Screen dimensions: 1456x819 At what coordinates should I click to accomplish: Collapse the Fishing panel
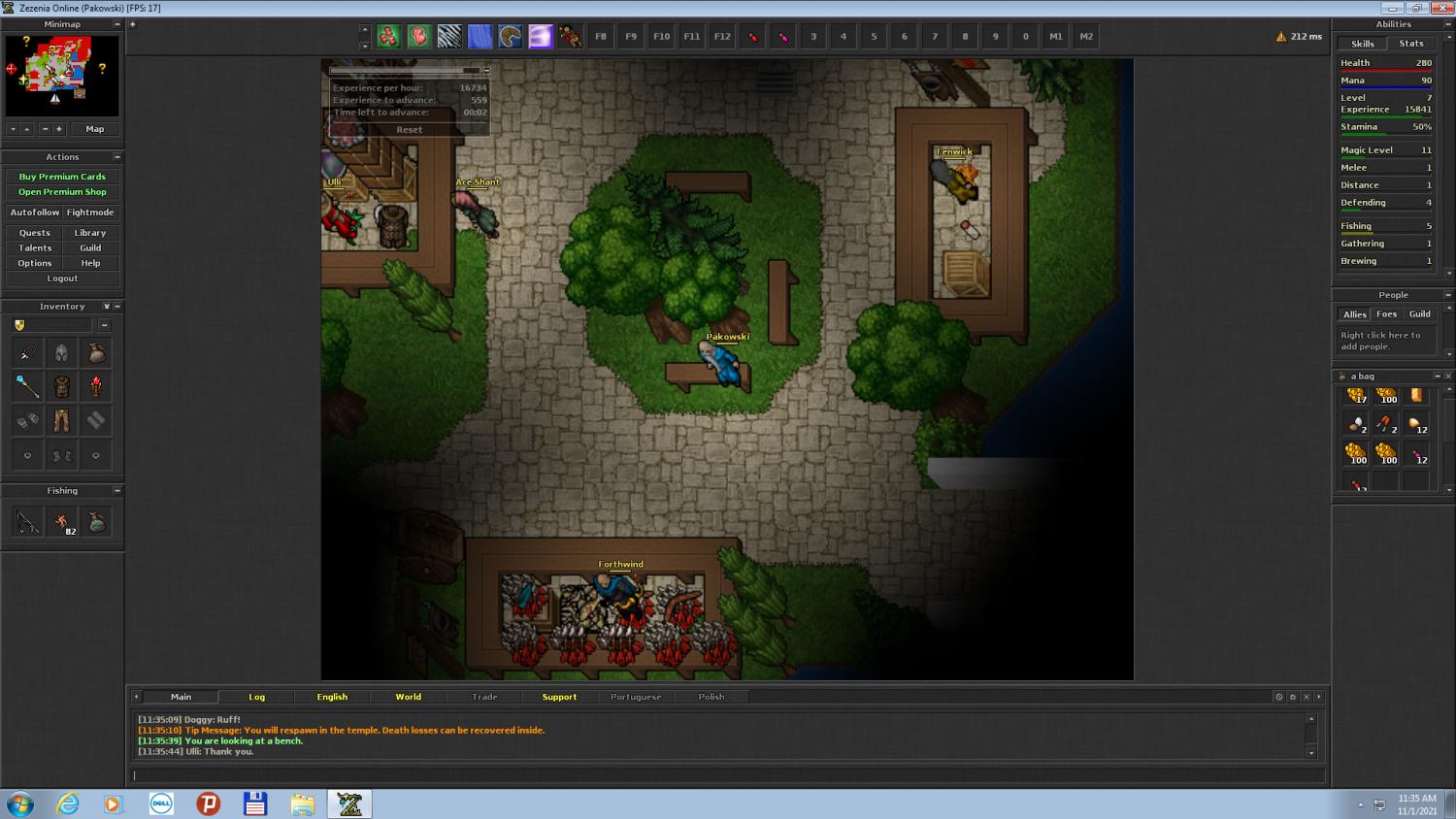(x=117, y=491)
